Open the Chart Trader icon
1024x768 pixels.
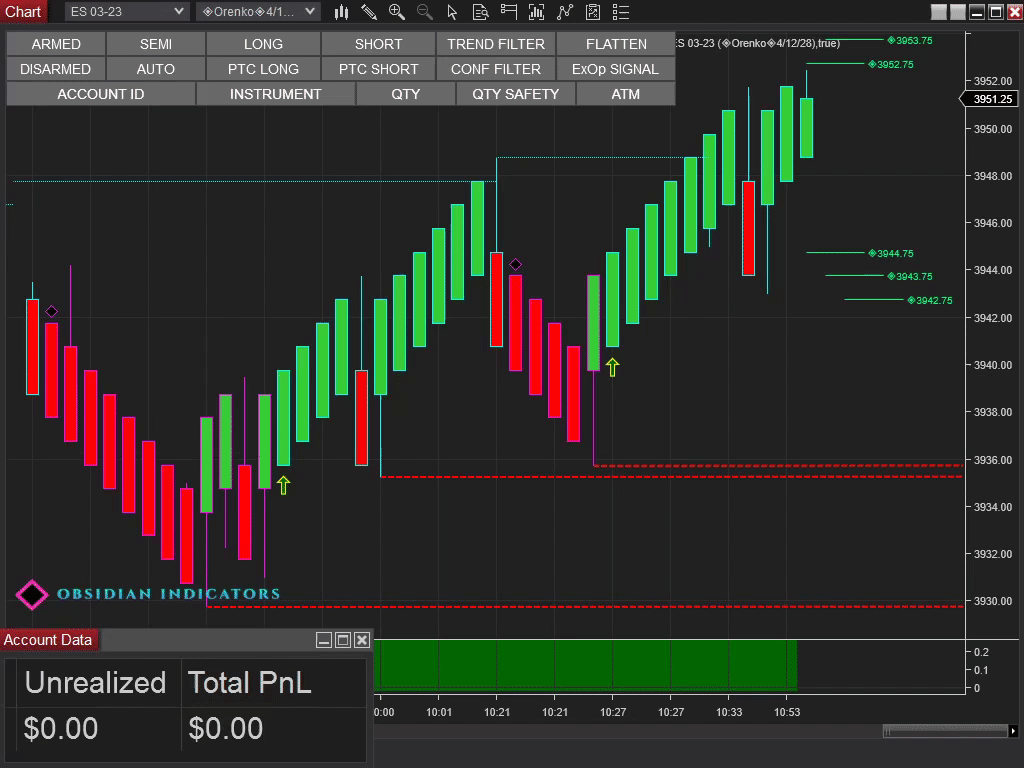tap(509, 12)
